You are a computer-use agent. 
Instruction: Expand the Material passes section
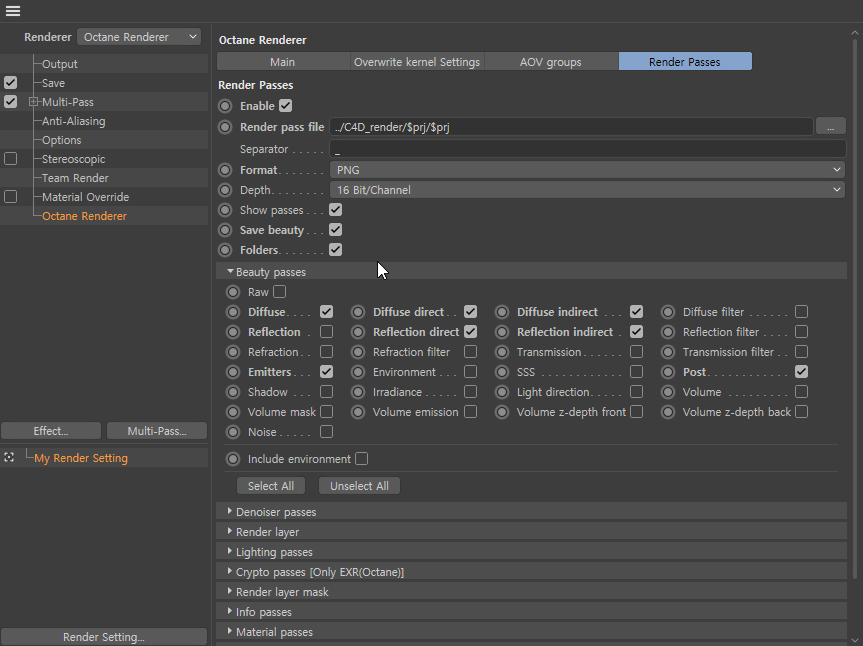(230, 632)
